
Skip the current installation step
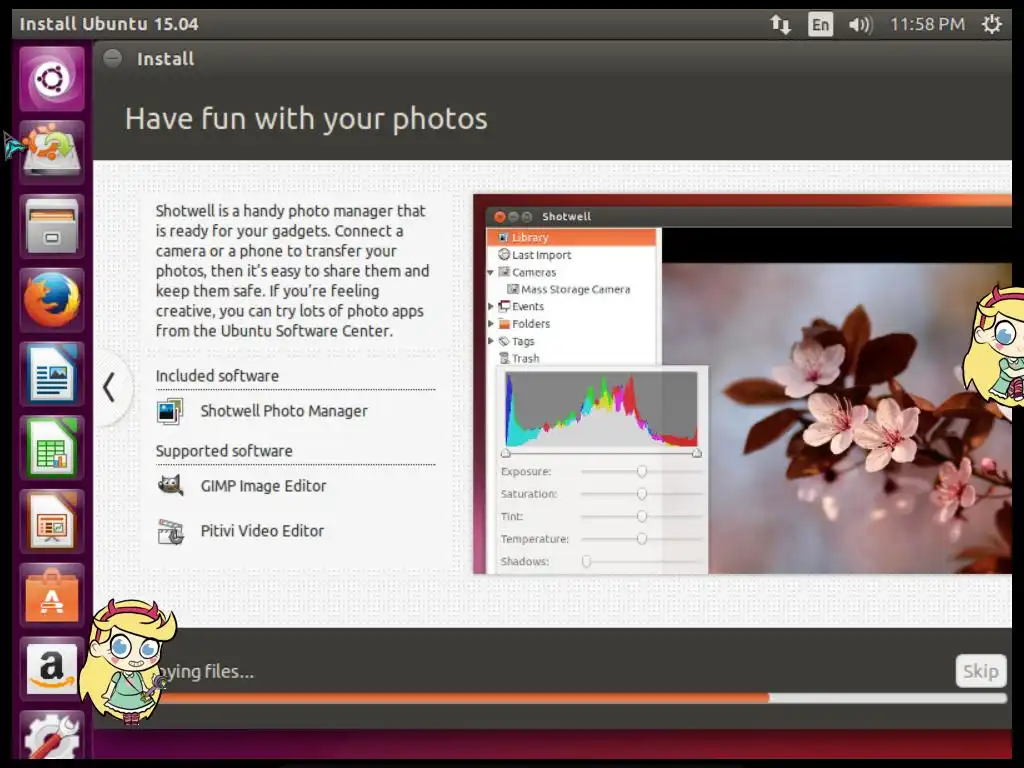[981, 671]
